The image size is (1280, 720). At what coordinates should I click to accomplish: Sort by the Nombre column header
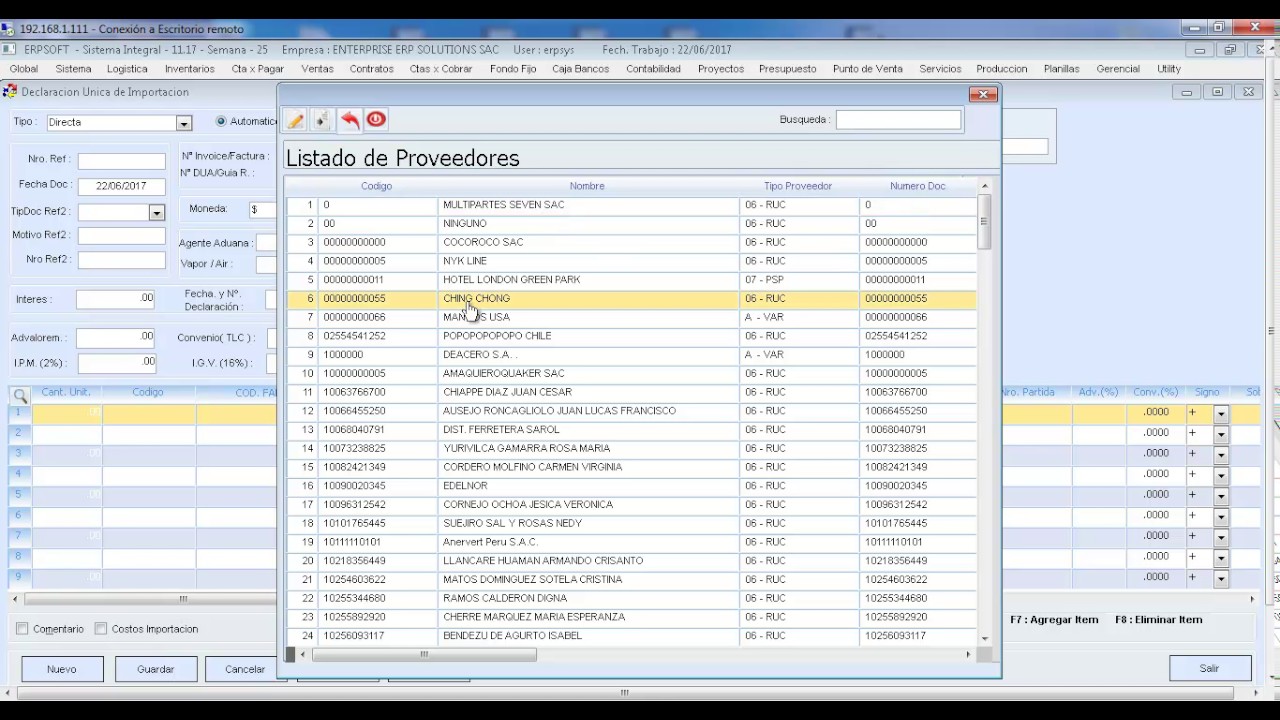point(587,186)
